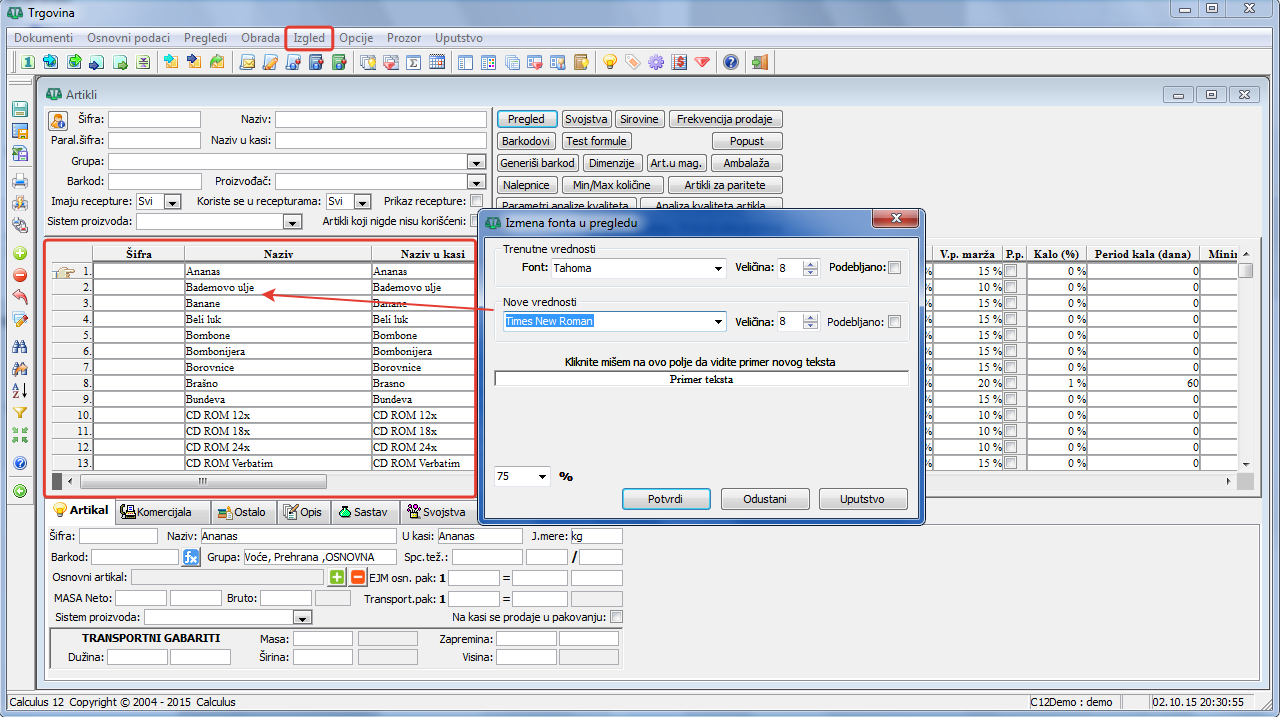Open the Grupa filter dropdown
Image resolution: width=1280 pixels, height=717 pixels.
click(476, 162)
